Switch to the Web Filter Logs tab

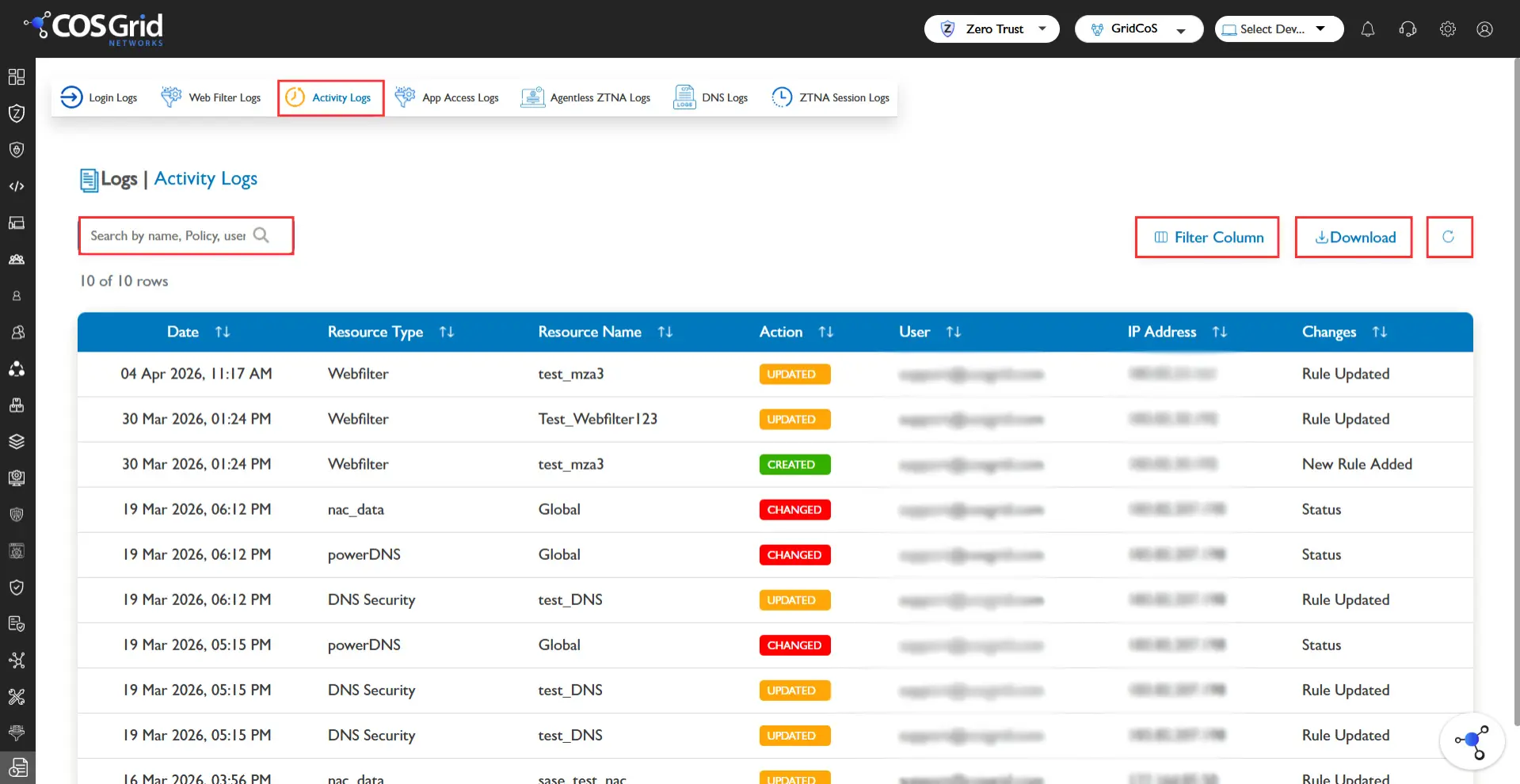click(x=211, y=97)
